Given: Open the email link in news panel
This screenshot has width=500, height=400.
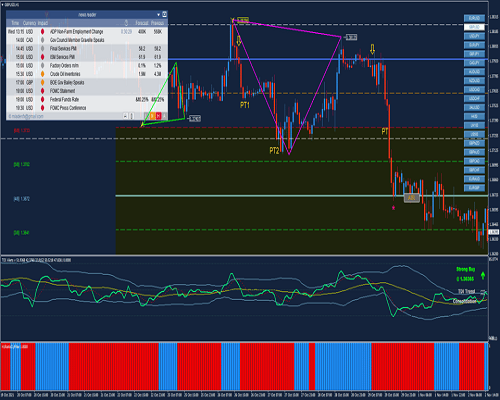Looking at the screenshot, I should pyautogui.click(x=26, y=116).
